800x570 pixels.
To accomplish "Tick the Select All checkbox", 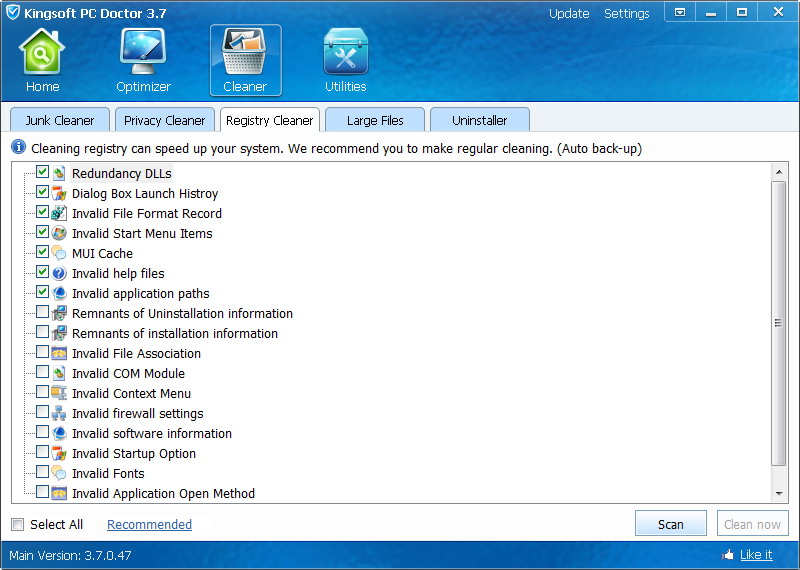I will [18, 524].
